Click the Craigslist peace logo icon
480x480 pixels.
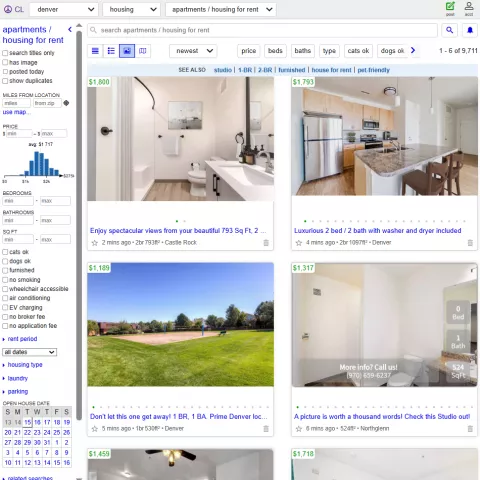click(x=8, y=9)
